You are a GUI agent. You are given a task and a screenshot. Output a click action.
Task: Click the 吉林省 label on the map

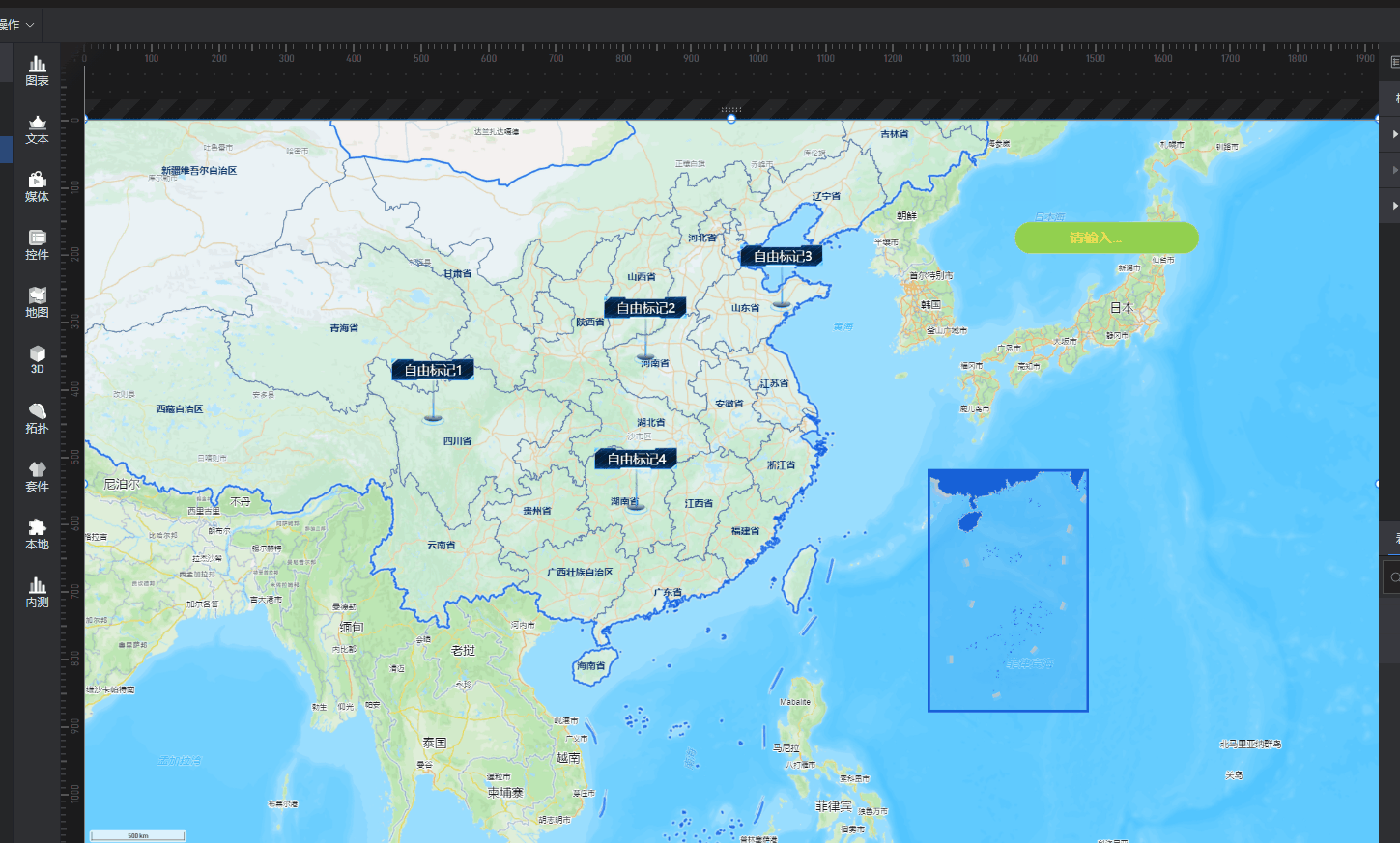895,134
